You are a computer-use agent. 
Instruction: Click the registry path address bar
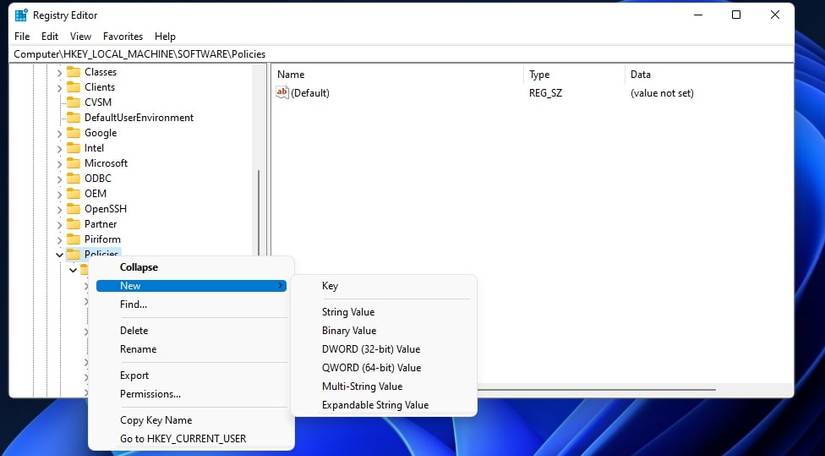tap(401, 54)
